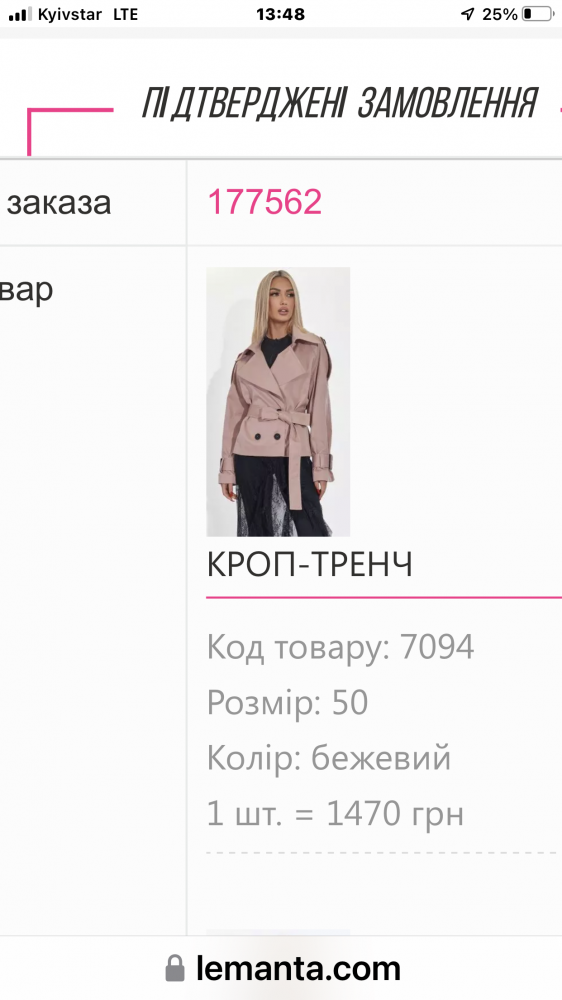Image resolution: width=562 pixels, height=1000 pixels.
Task: Tap the cellular signal bars icon
Action: click(x=20, y=14)
